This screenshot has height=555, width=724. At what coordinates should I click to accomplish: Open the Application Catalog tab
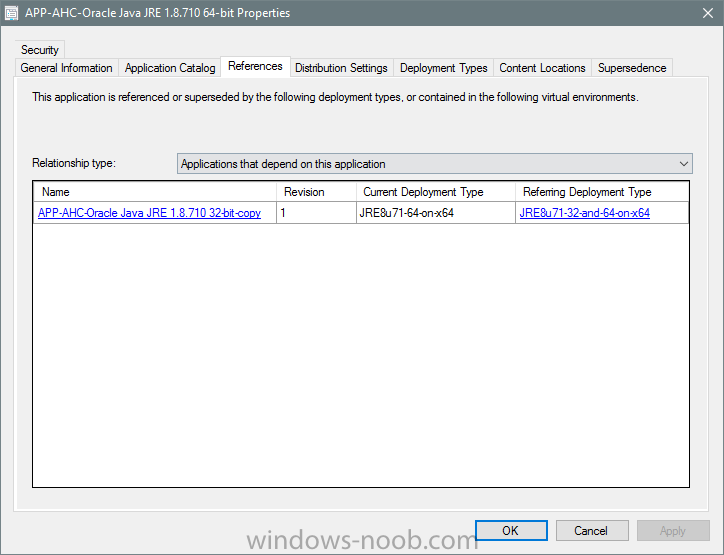[x=170, y=68]
